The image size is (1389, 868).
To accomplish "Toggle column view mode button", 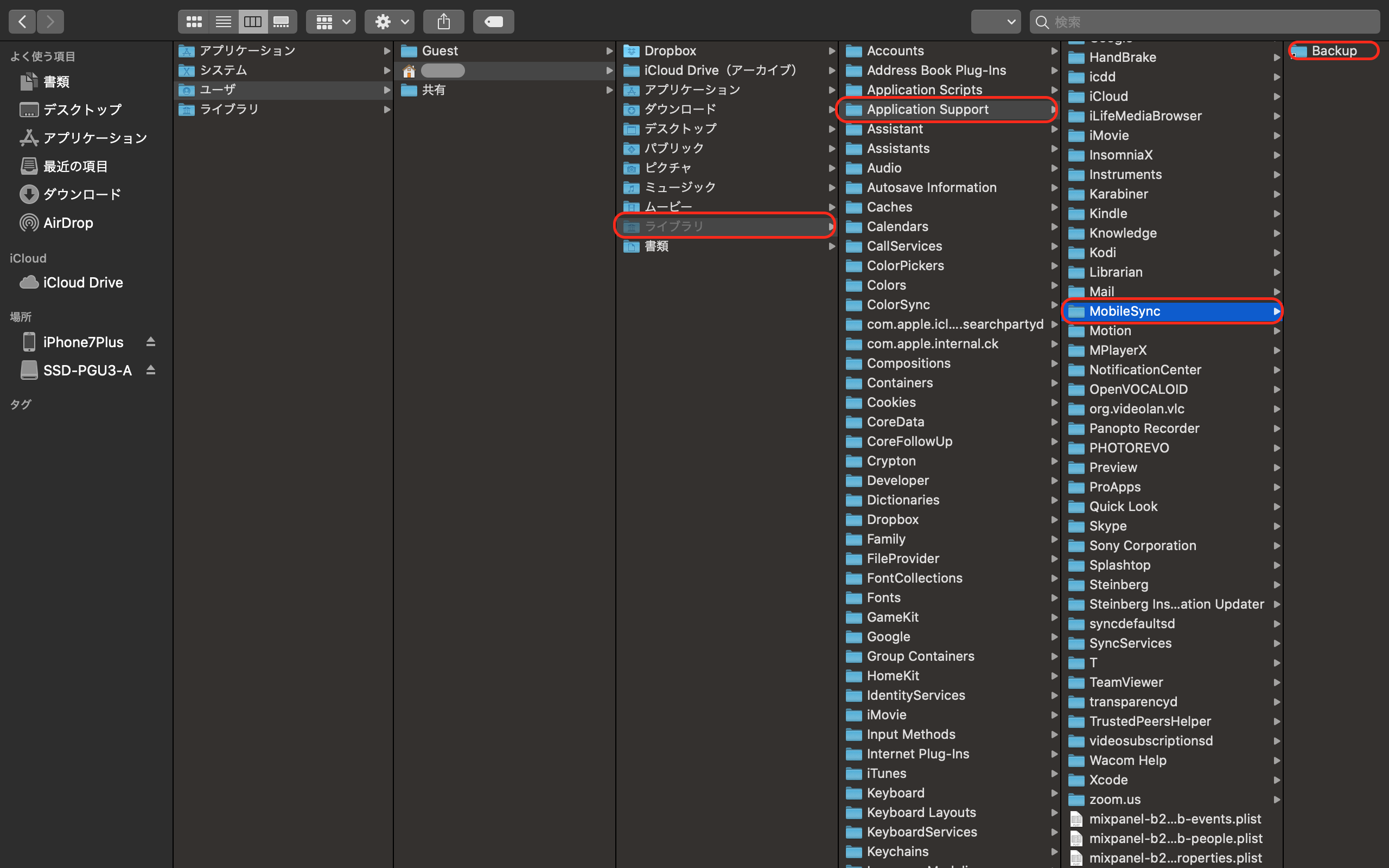I will tap(252, 22).
